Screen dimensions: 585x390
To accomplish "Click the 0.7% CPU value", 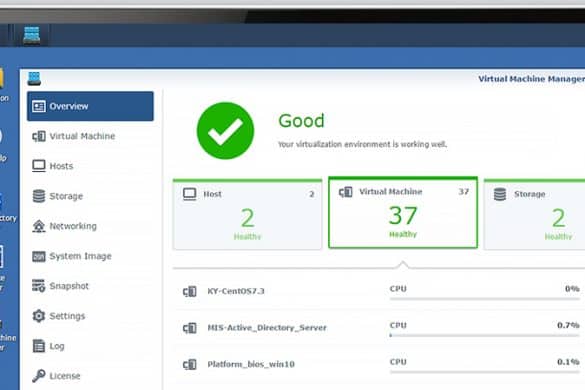I will point(568,325).
